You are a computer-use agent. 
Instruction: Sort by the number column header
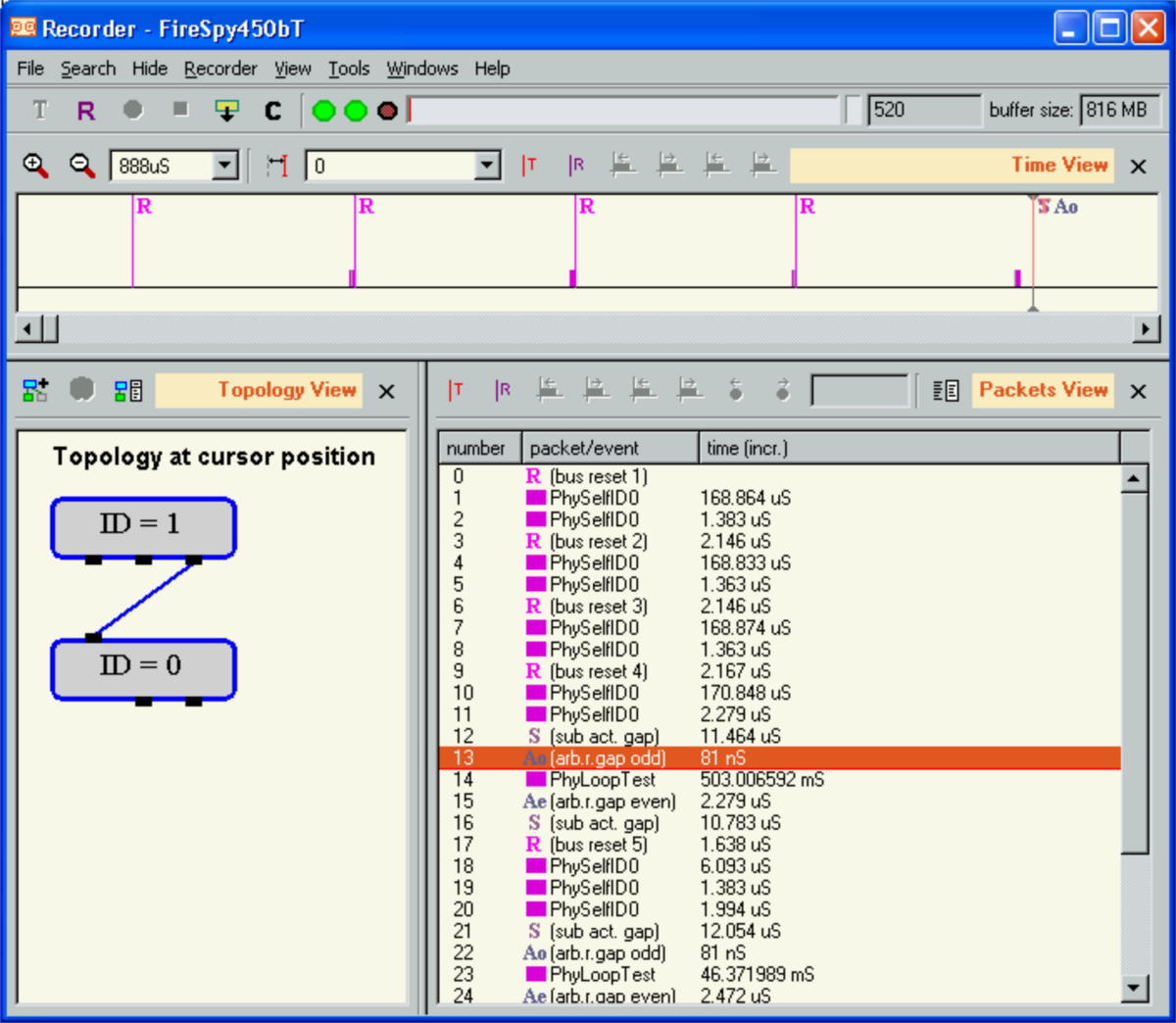coord(479,448)
